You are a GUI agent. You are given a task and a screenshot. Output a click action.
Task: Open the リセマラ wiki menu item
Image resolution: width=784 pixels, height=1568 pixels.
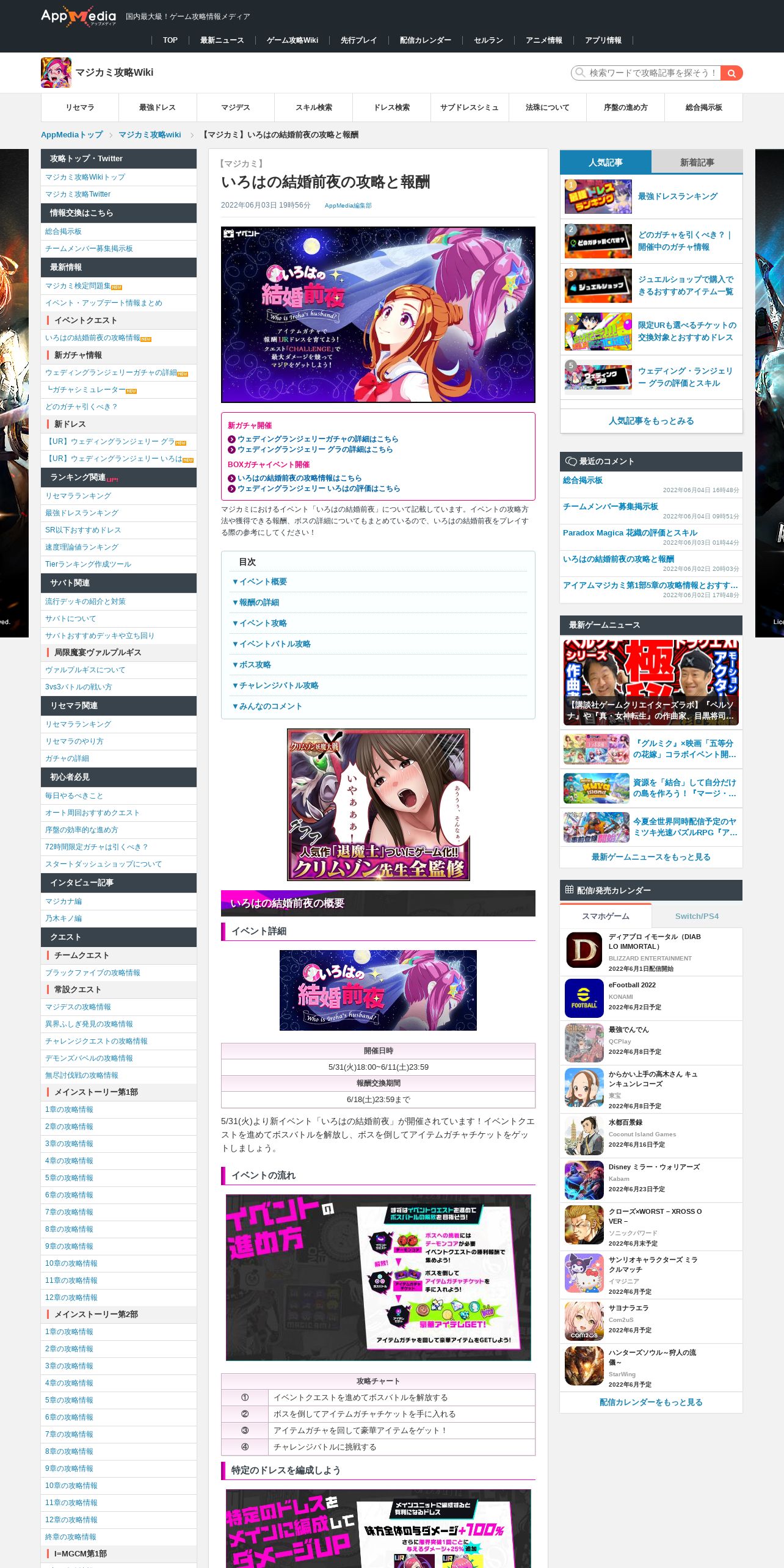point(80,107)
